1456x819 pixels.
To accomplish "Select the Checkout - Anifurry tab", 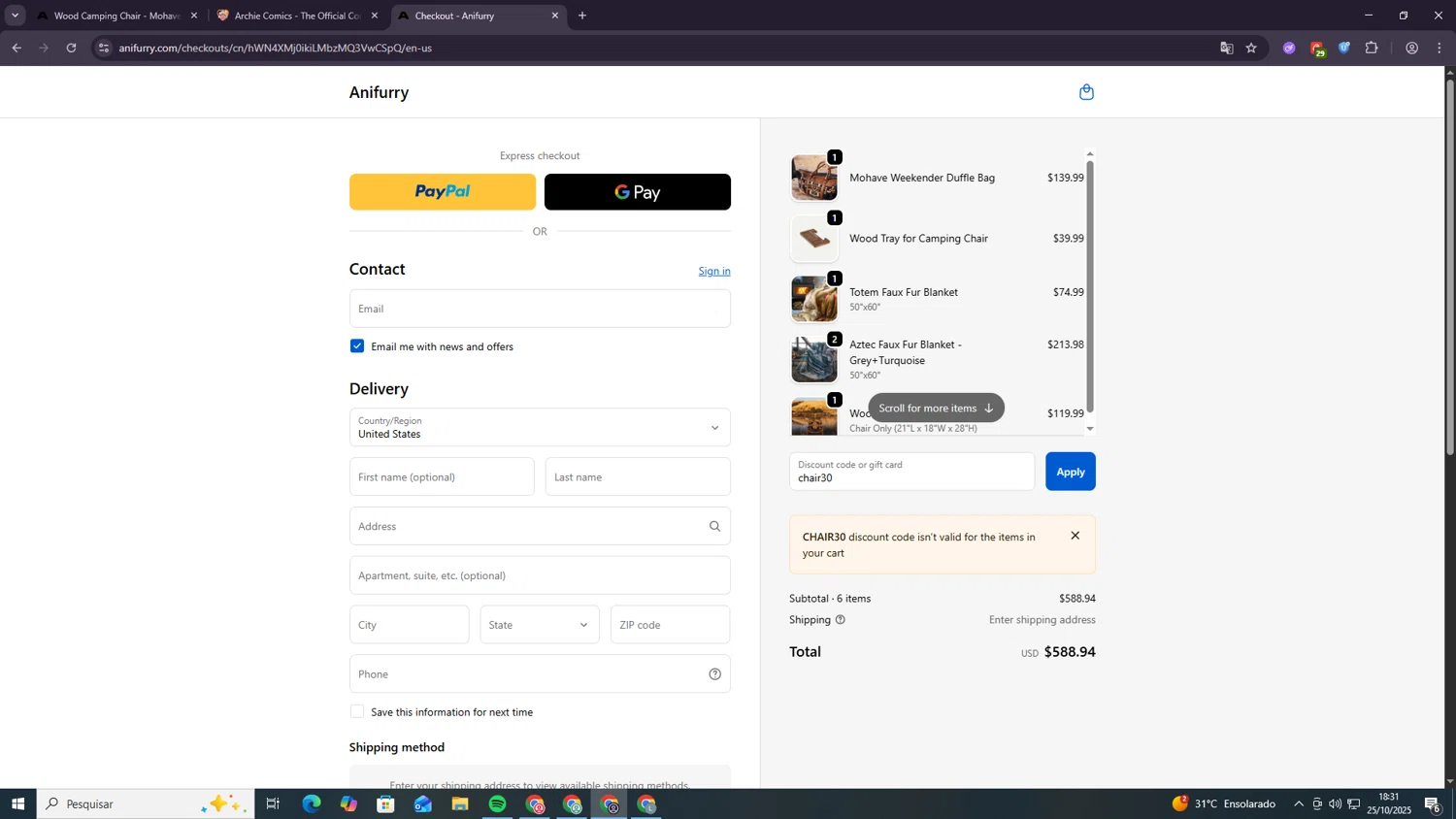I will (x=478, y=16).
